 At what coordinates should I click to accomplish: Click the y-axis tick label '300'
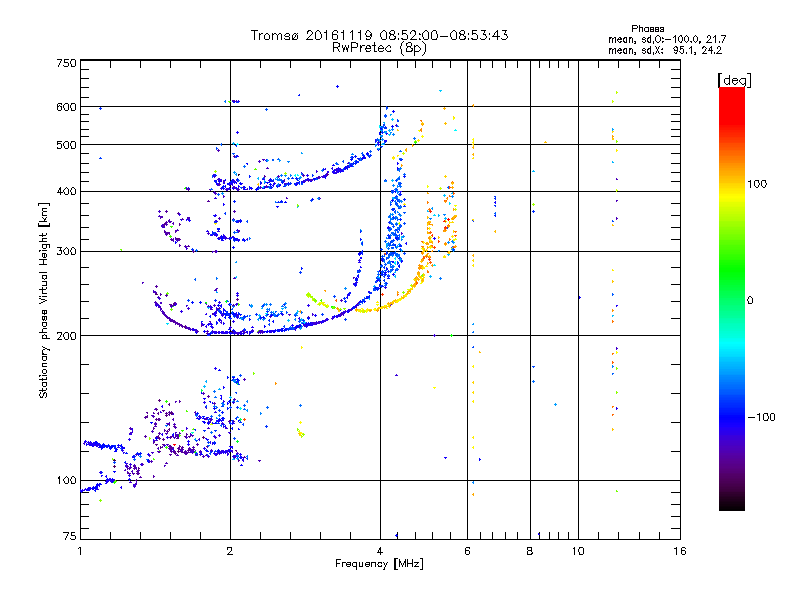(67, 252)
